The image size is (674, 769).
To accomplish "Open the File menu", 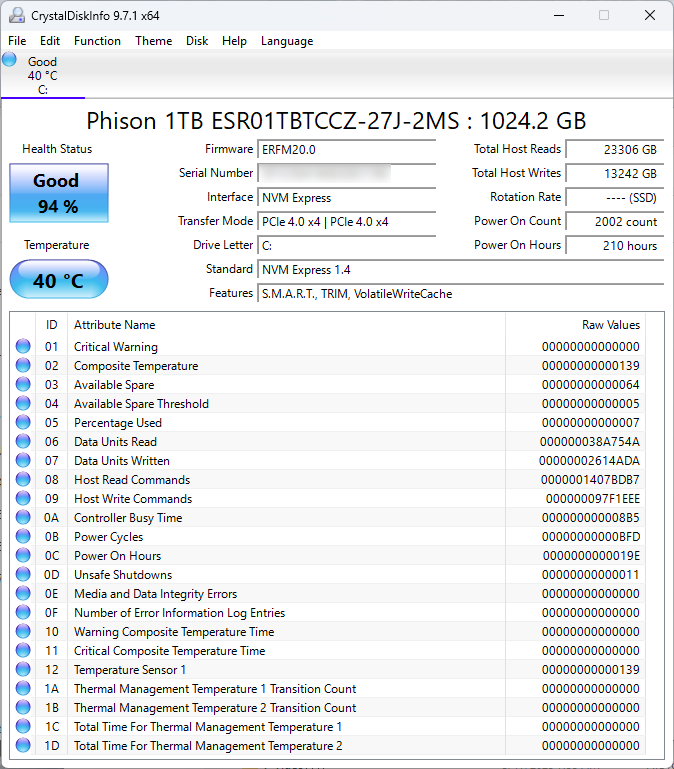I will click(17, 41).
